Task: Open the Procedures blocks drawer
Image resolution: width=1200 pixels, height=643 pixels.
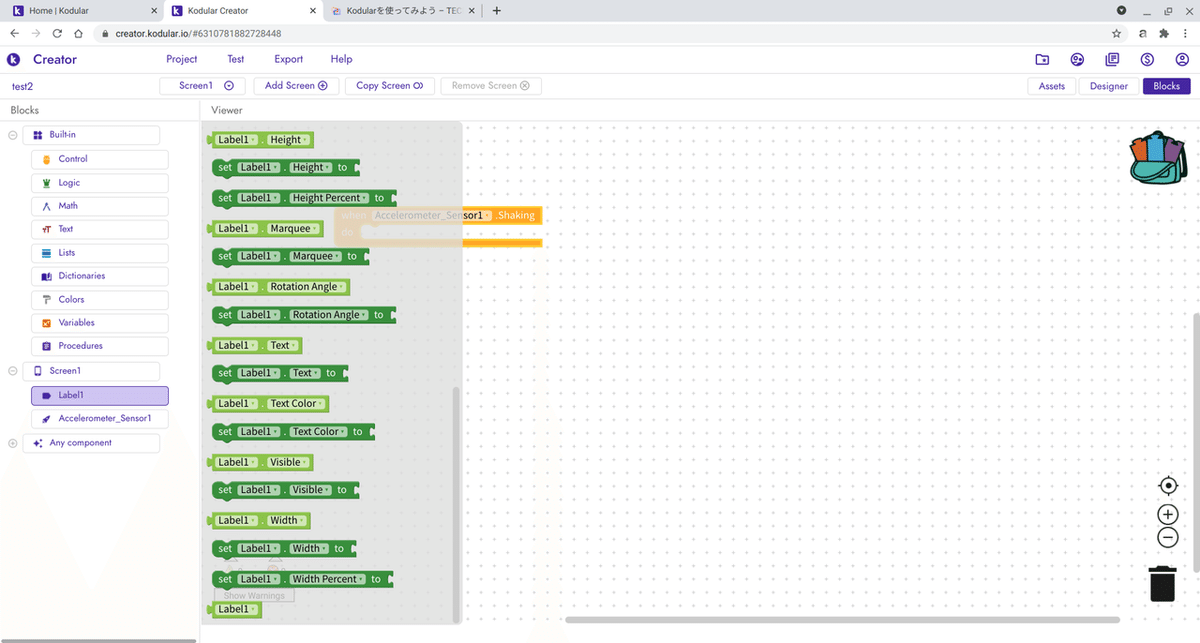Action: point(99,346)
